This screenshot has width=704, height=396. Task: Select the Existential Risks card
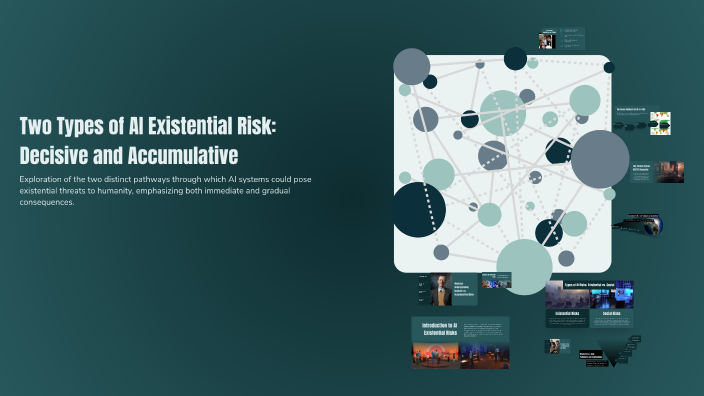[567, 319]
